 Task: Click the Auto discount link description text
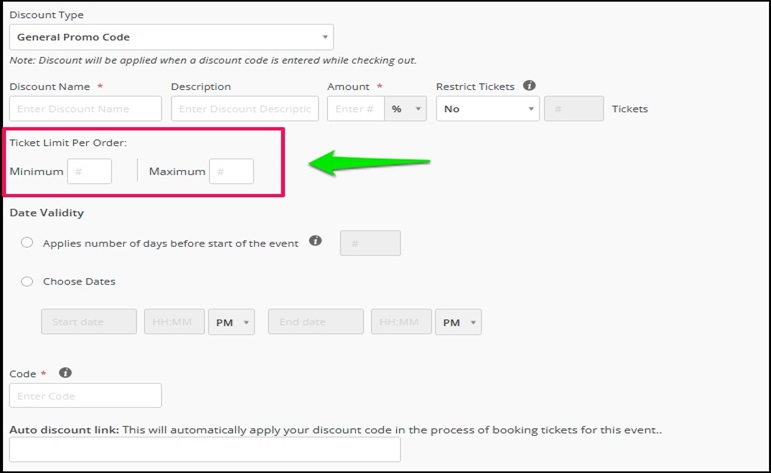[x=392, y=430]
